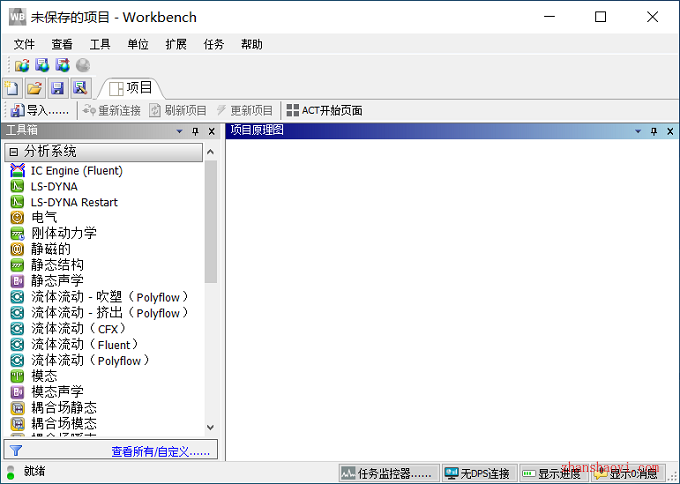Open the 文件 menu
The image size is (680, 484).
pyautogui.click(x=24, y=44)
